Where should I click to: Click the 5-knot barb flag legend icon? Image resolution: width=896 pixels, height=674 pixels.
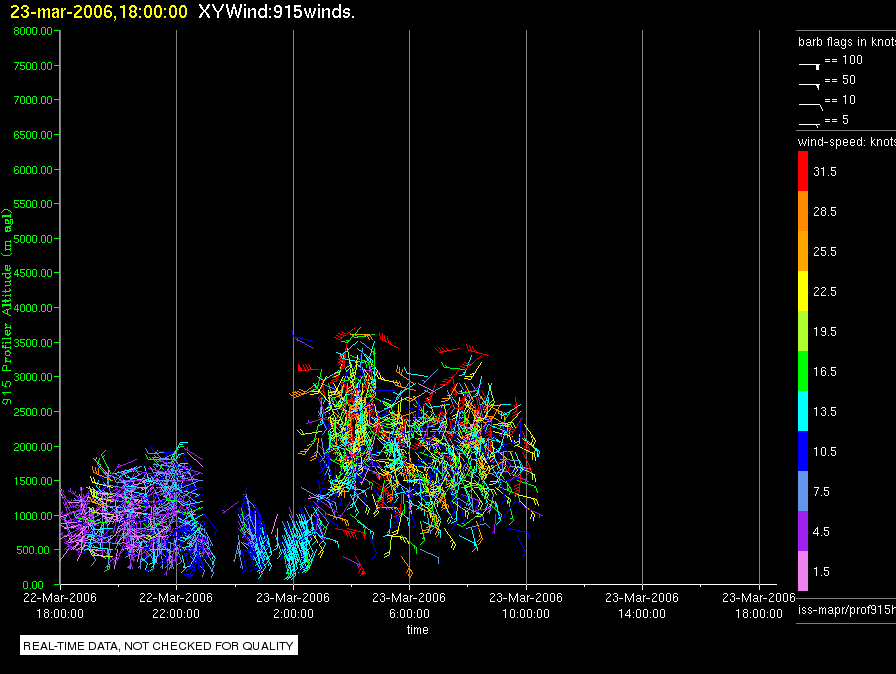pyautogui.click(x=809, y=123)
